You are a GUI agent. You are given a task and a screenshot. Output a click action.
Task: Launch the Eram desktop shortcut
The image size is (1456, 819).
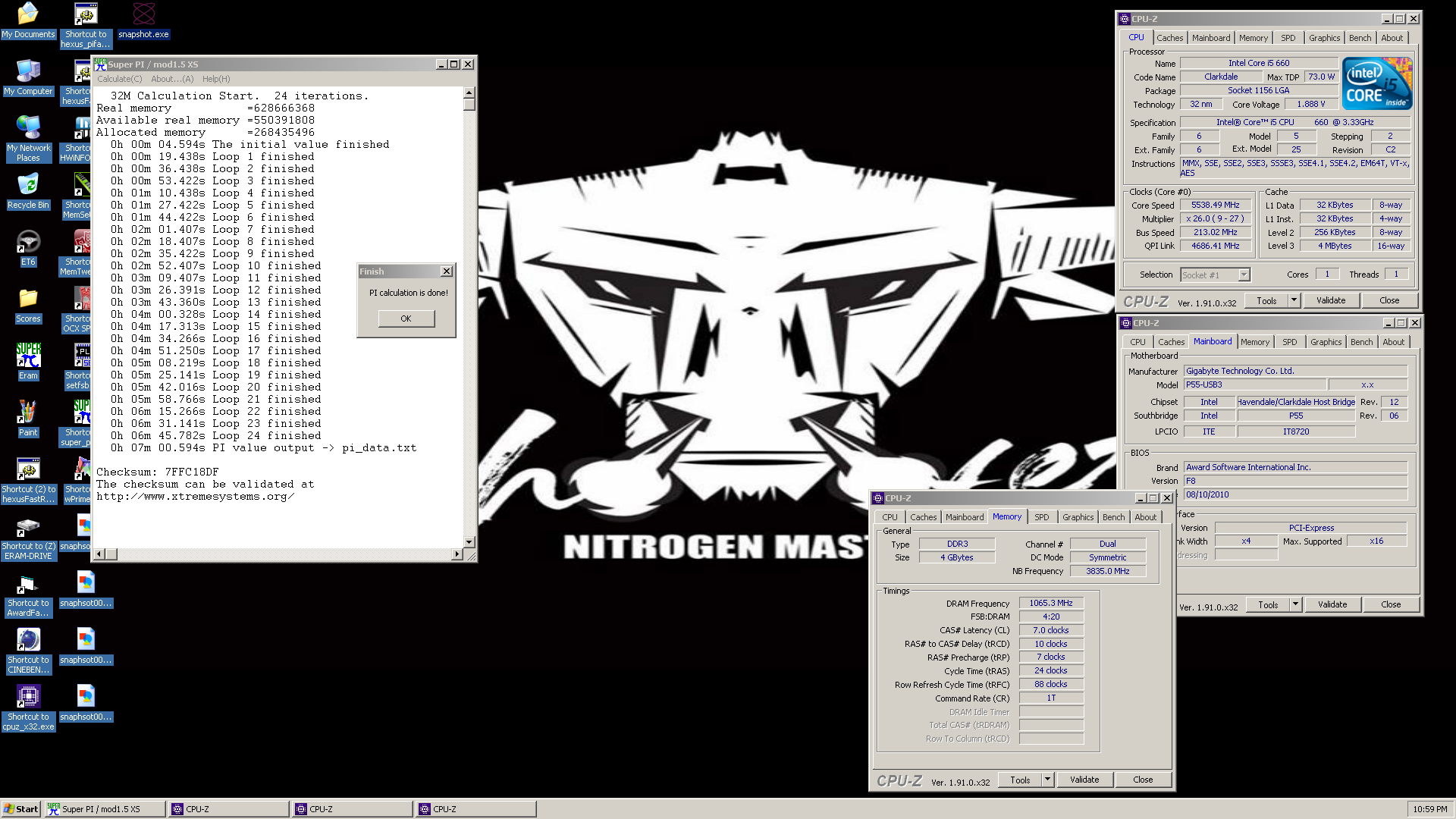coord(28,362)
